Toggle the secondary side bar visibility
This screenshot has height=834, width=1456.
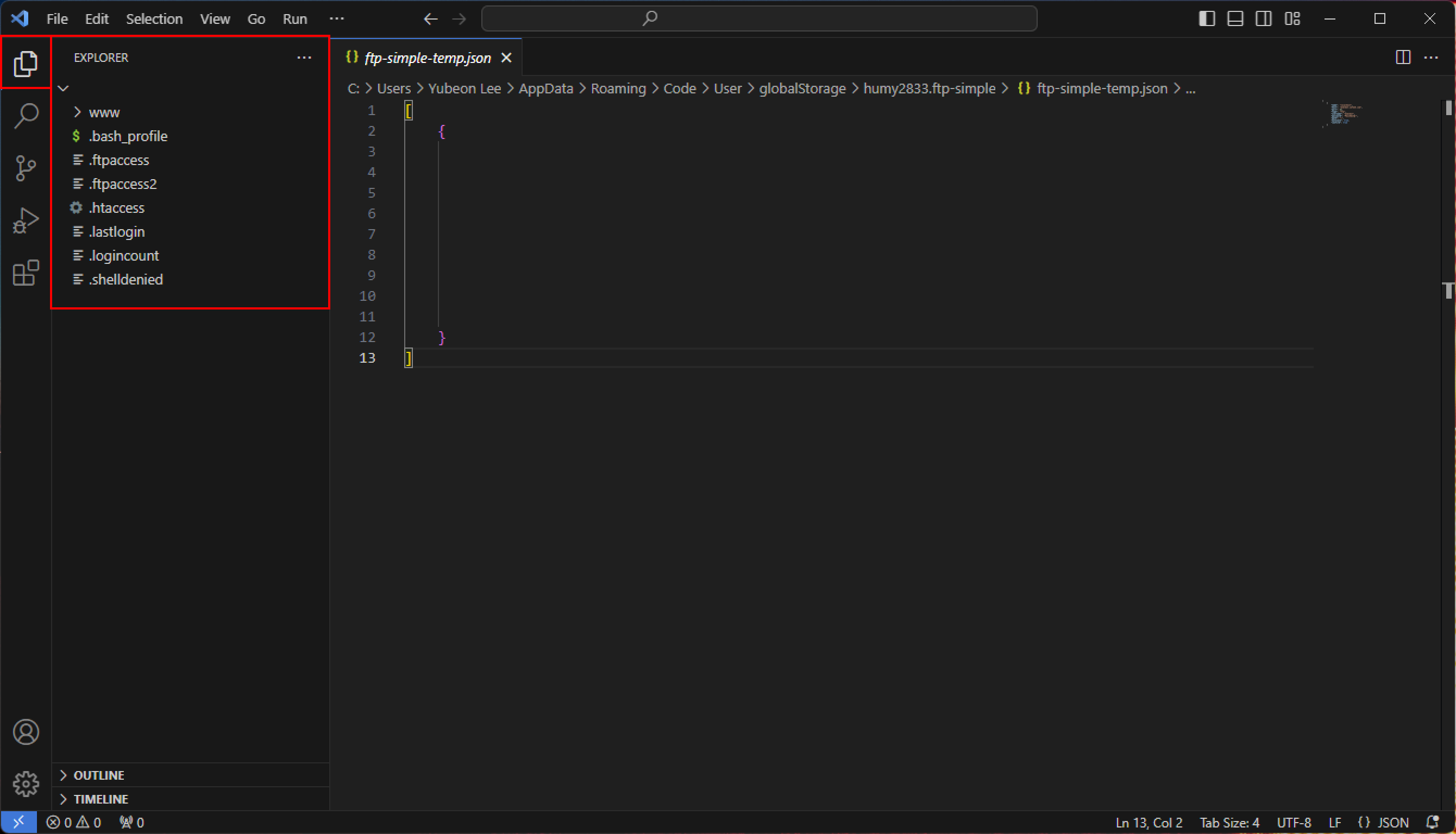coord(1264,19)
